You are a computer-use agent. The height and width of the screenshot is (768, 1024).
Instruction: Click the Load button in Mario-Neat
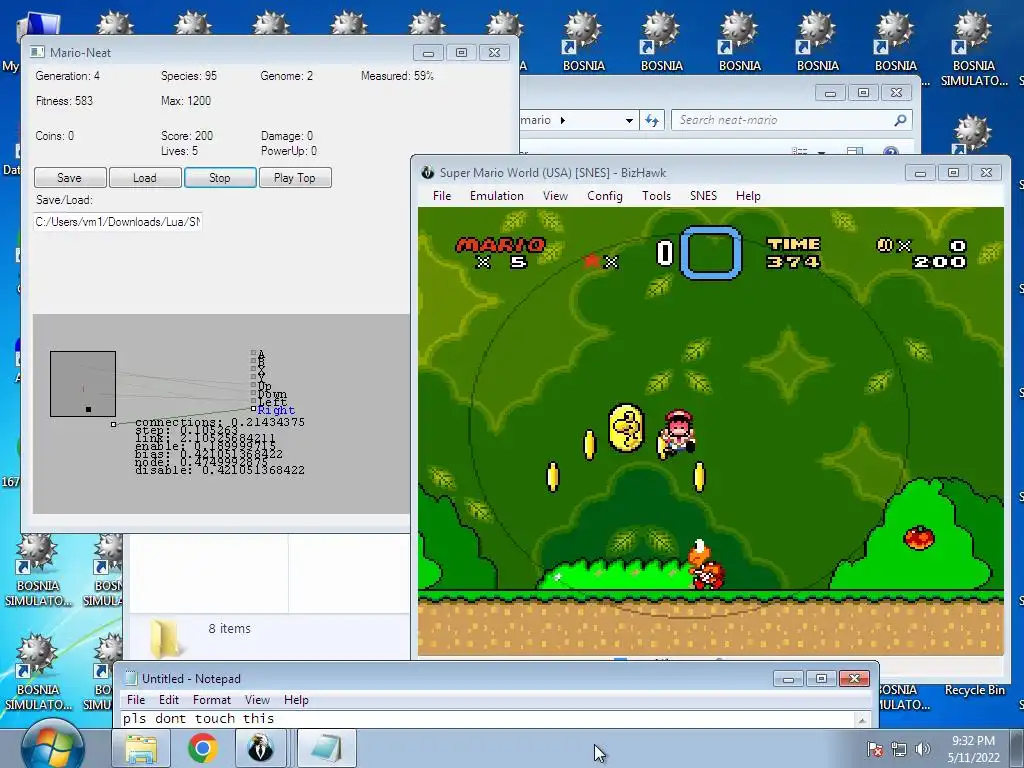click(x=145, y=178)
